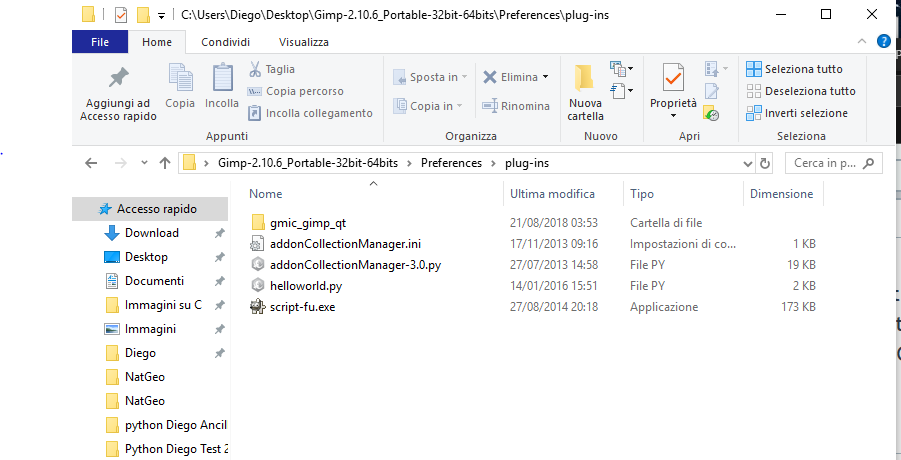
Task: Open Download in the navigation pane
Action: [x=152, y=233]
